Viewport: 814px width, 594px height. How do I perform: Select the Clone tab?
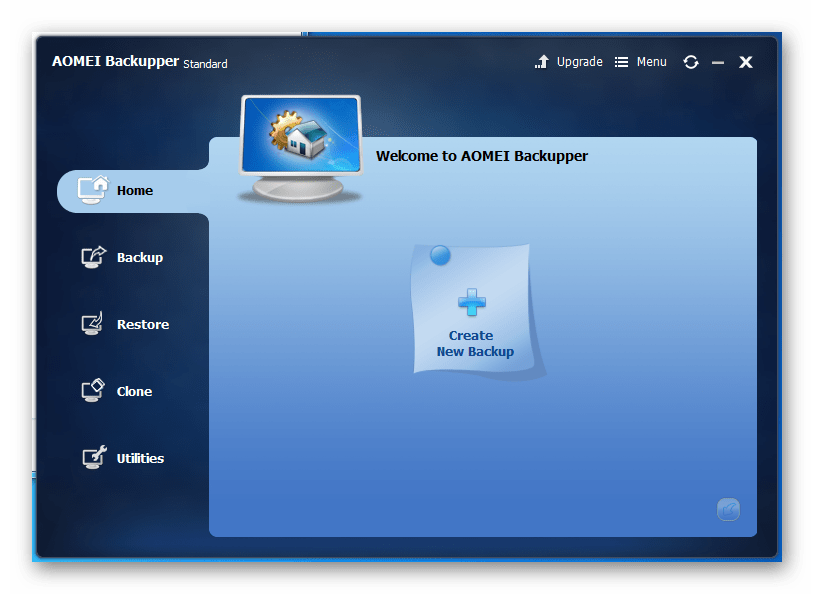(x=134, y=392)
